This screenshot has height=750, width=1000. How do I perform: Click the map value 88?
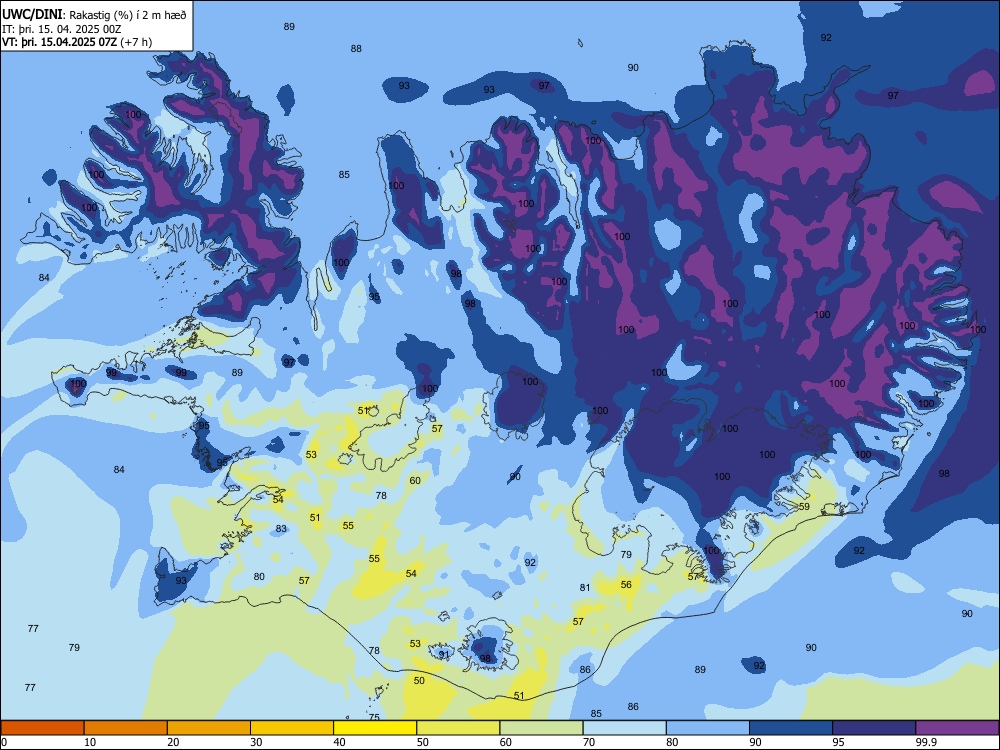357,48
